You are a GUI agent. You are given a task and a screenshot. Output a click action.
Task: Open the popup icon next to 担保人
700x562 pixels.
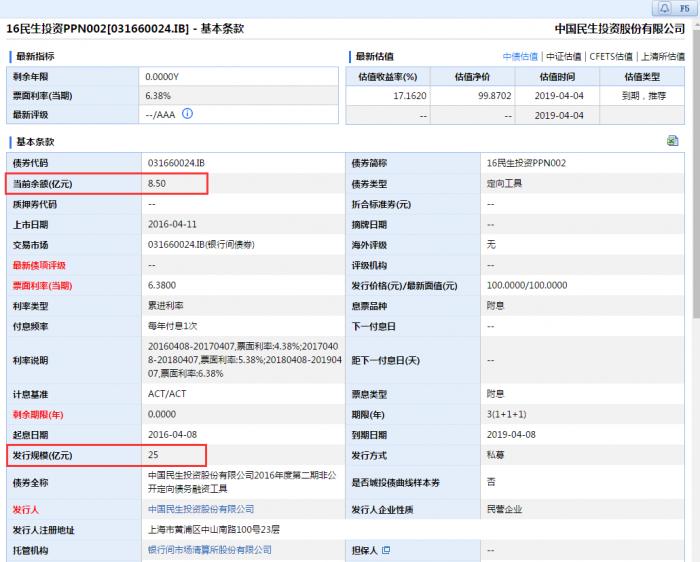[x=386, y=550]
